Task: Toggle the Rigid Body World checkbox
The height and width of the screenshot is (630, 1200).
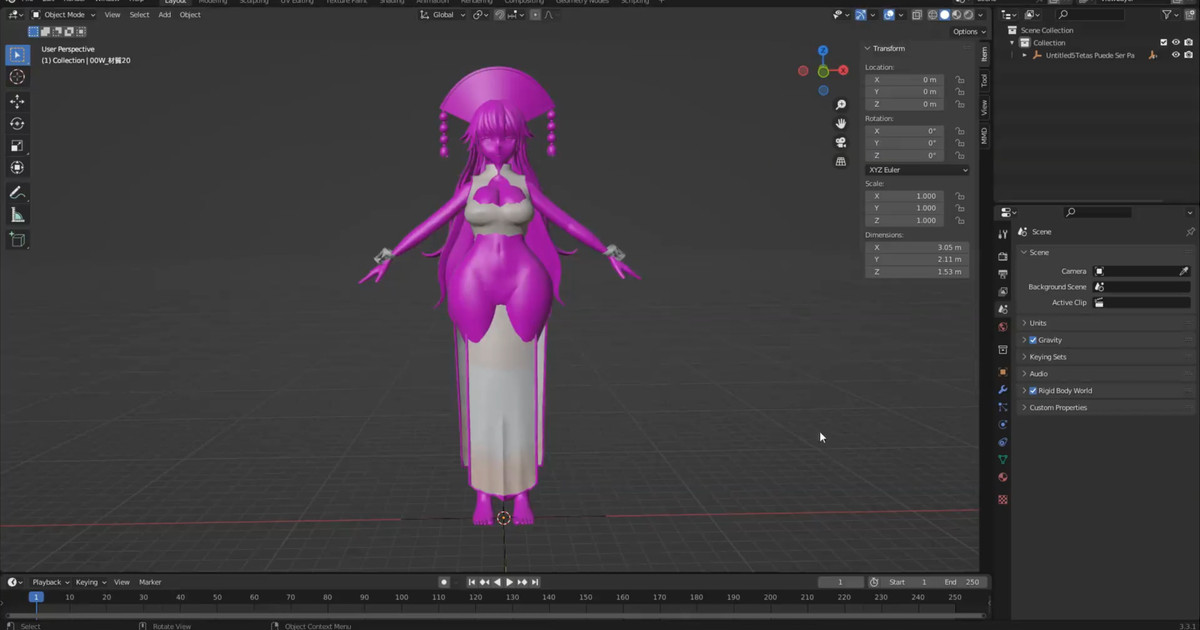Action: 1033,391
